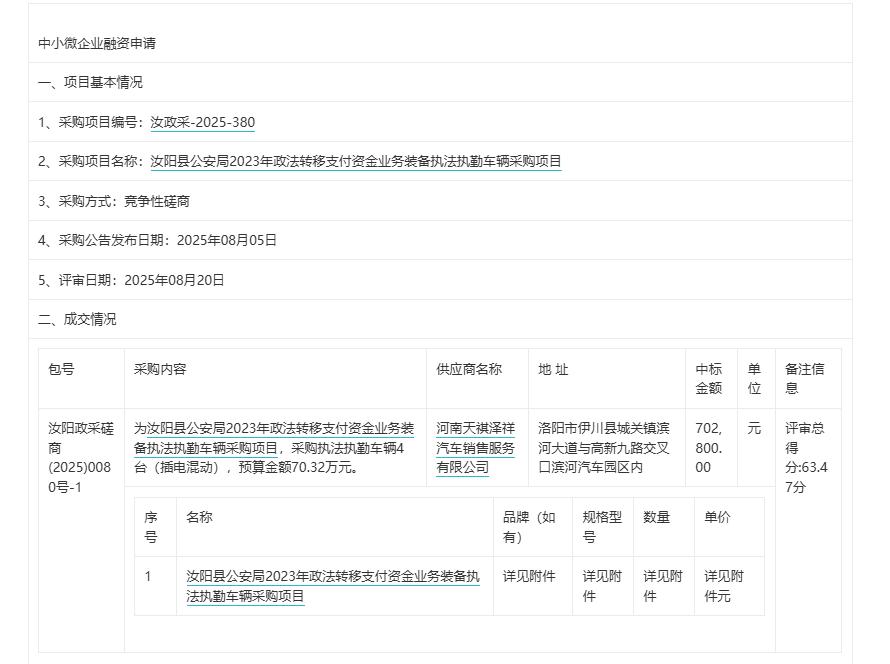Select the 一、项目基本情况 section heading
This screenshot has height=664, width=890.
click(x=91, y=82)
